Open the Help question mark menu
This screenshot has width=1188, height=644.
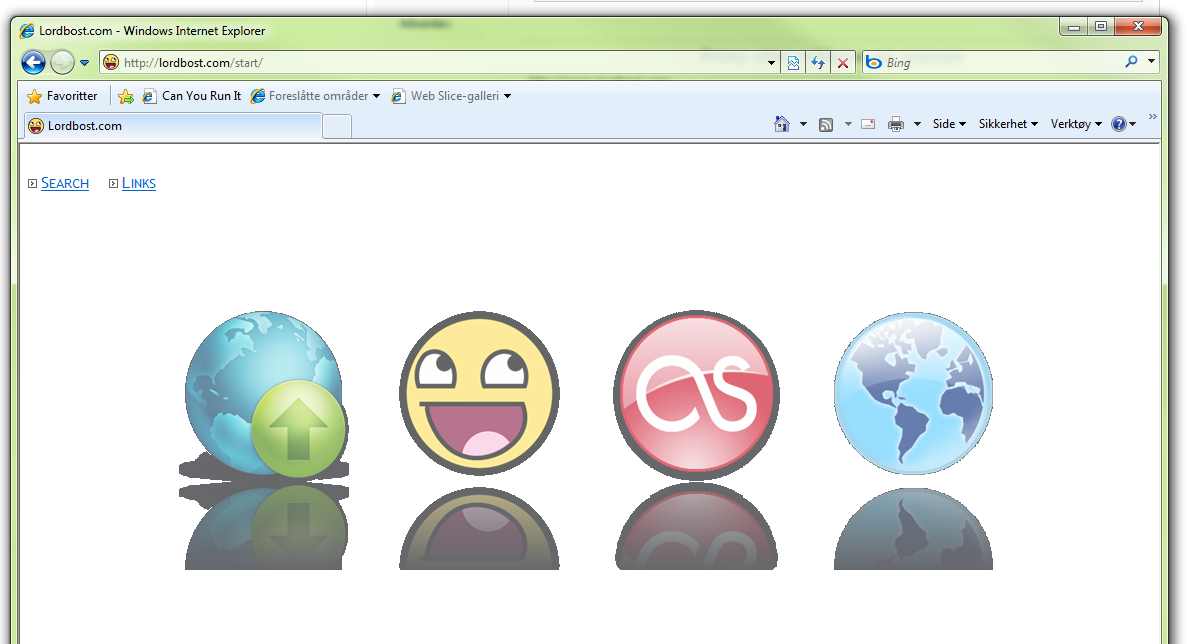click(x=1123, y=124)
